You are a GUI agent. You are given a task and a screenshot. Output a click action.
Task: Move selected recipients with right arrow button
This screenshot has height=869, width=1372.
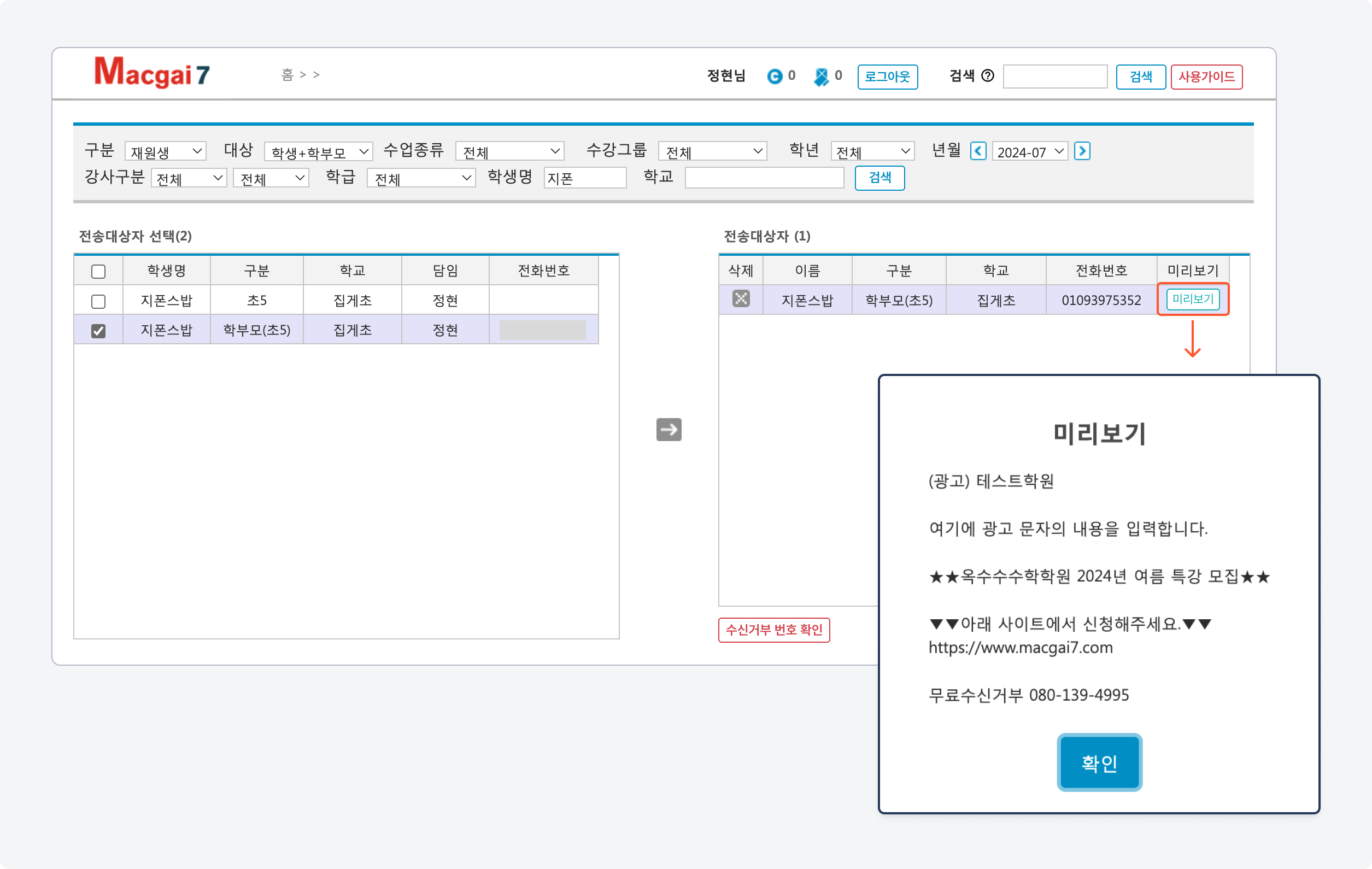(x=669, y=430)
